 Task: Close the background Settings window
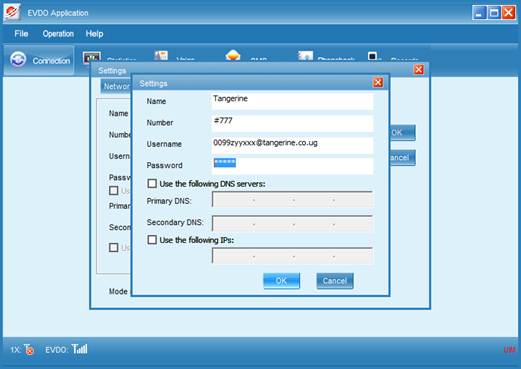click(x=419, y=70)
